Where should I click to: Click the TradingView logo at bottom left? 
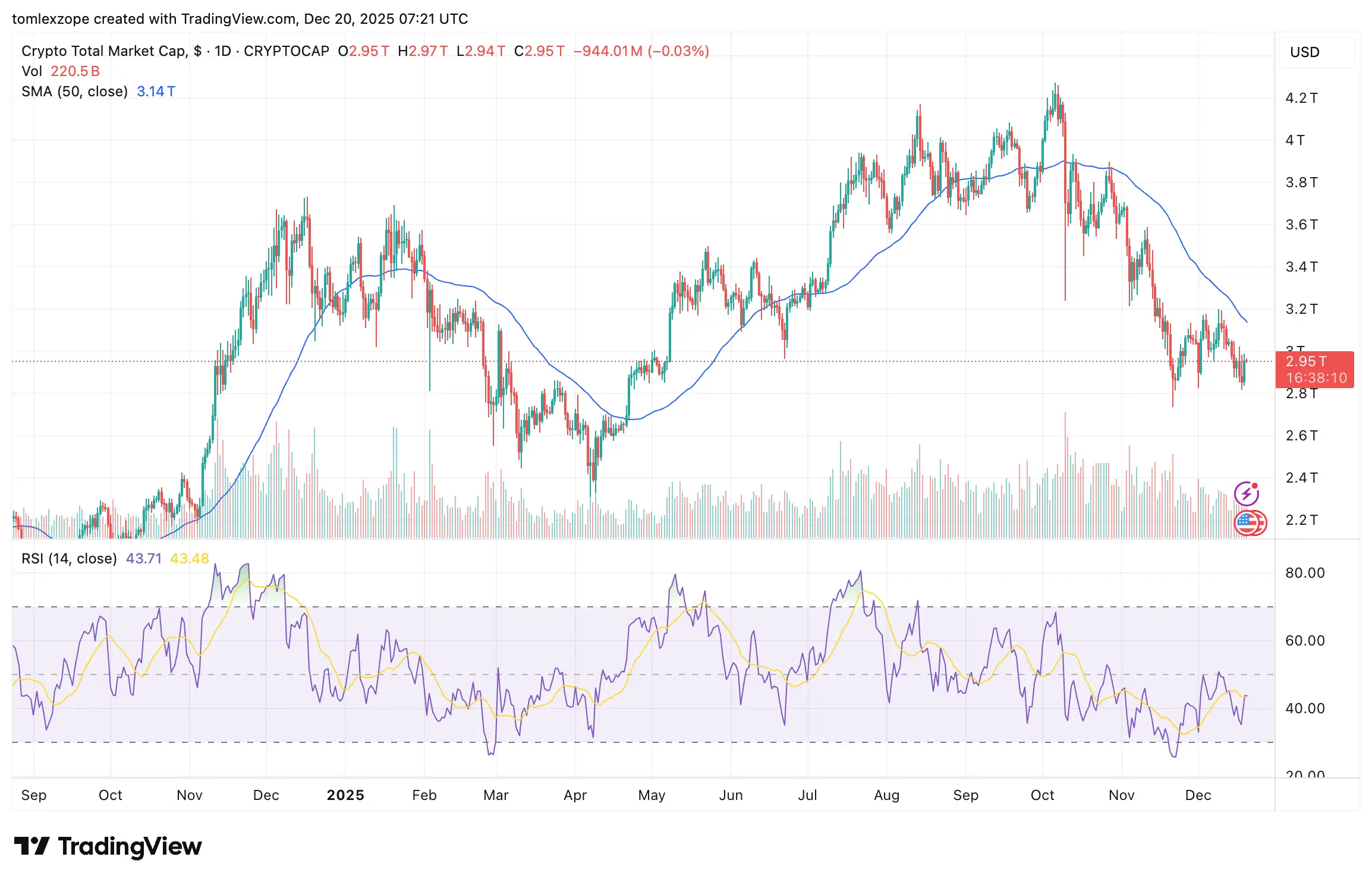[108, 846]
